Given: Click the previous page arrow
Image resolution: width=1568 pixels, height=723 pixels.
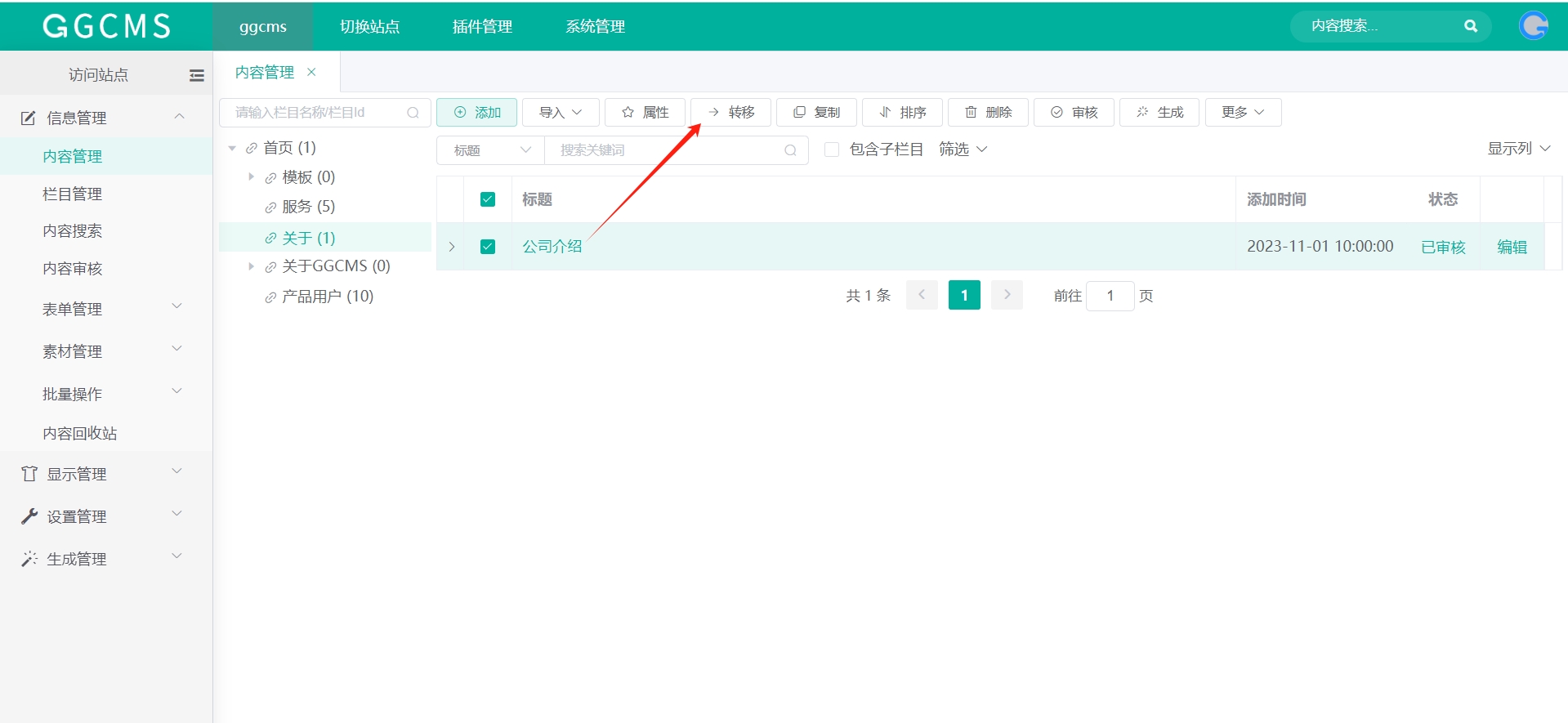Looking at the screenshot, I should [x=922, y=295].
